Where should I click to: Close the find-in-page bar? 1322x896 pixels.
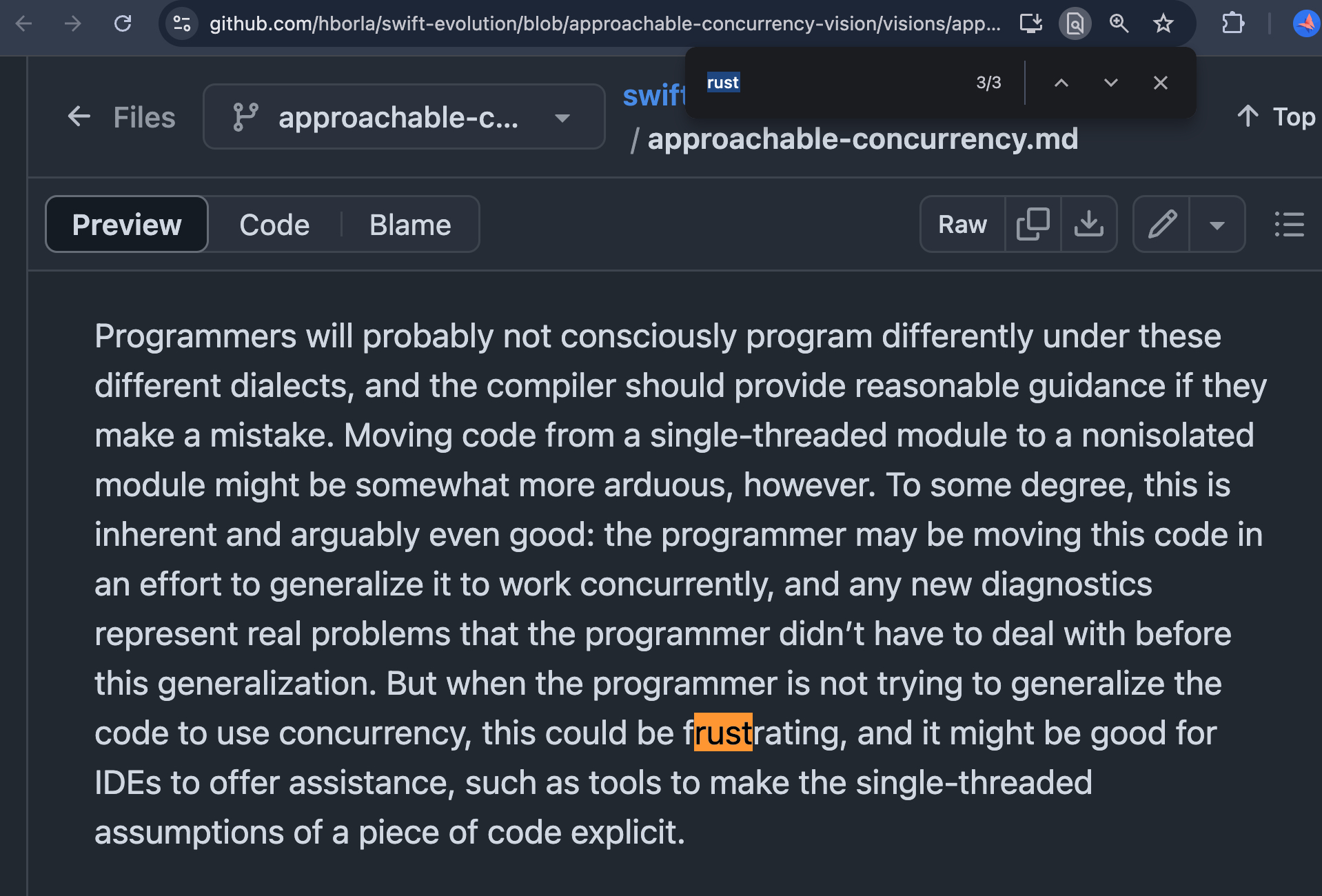[1161, 83]
